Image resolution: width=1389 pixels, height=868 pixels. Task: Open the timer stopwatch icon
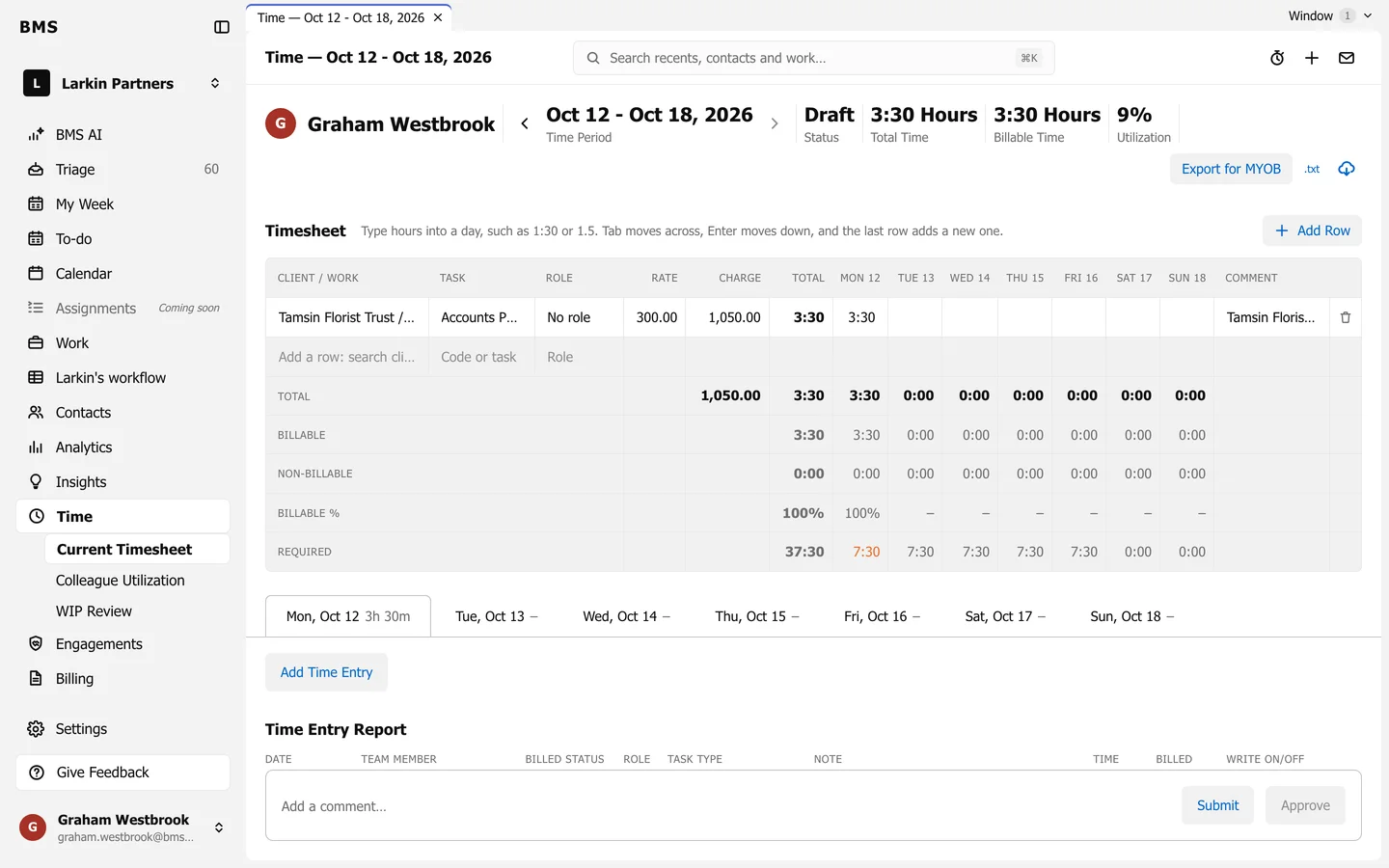[x=1277, y=58]
